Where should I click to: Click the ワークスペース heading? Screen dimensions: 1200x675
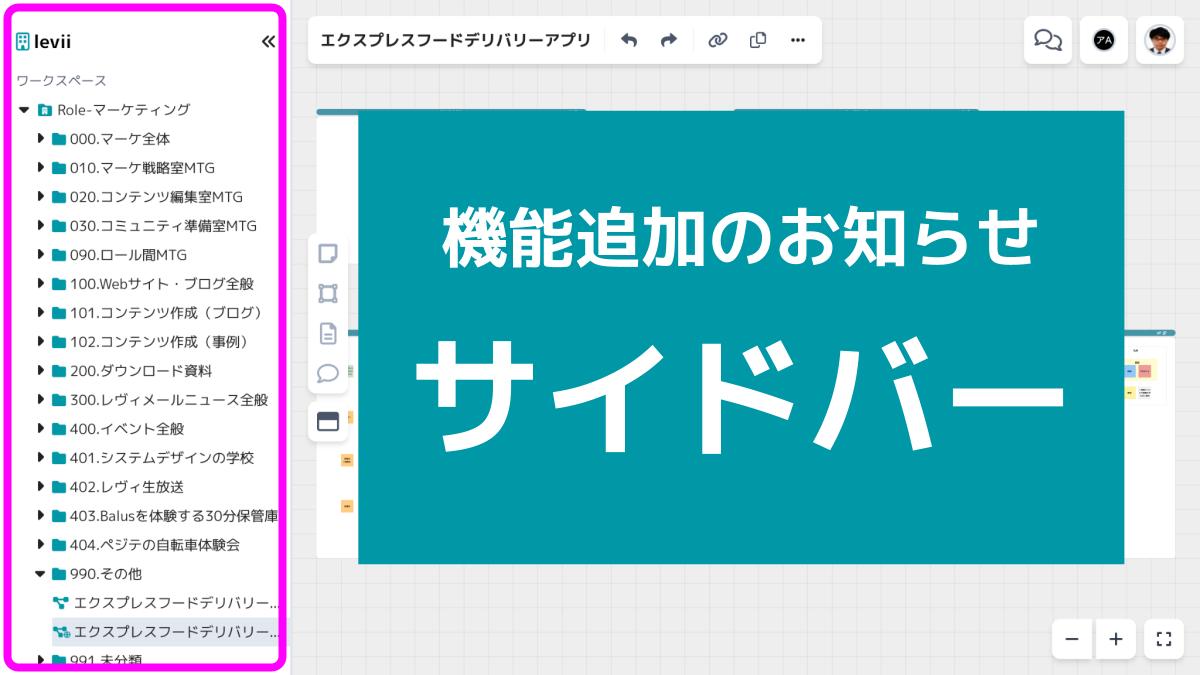61,80
